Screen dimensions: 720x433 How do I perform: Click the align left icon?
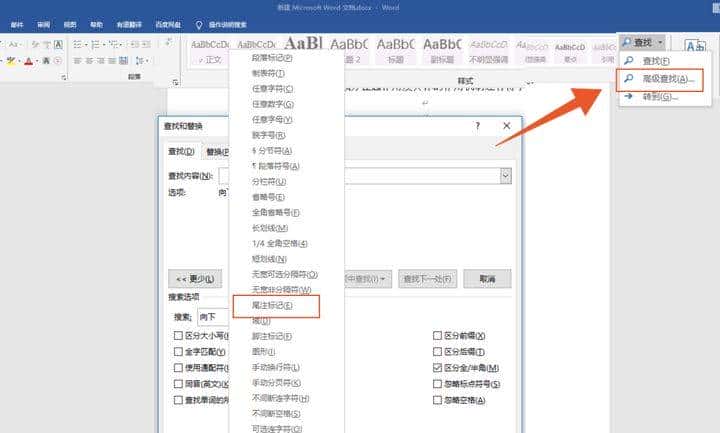click(77, 61)
